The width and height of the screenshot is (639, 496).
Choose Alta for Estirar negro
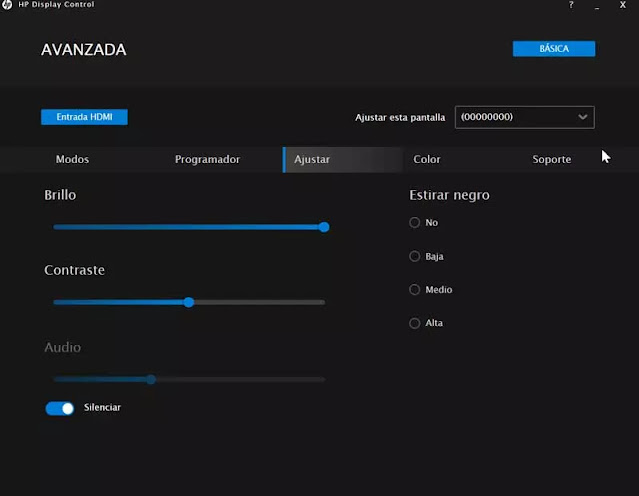(x=414, y=323)
